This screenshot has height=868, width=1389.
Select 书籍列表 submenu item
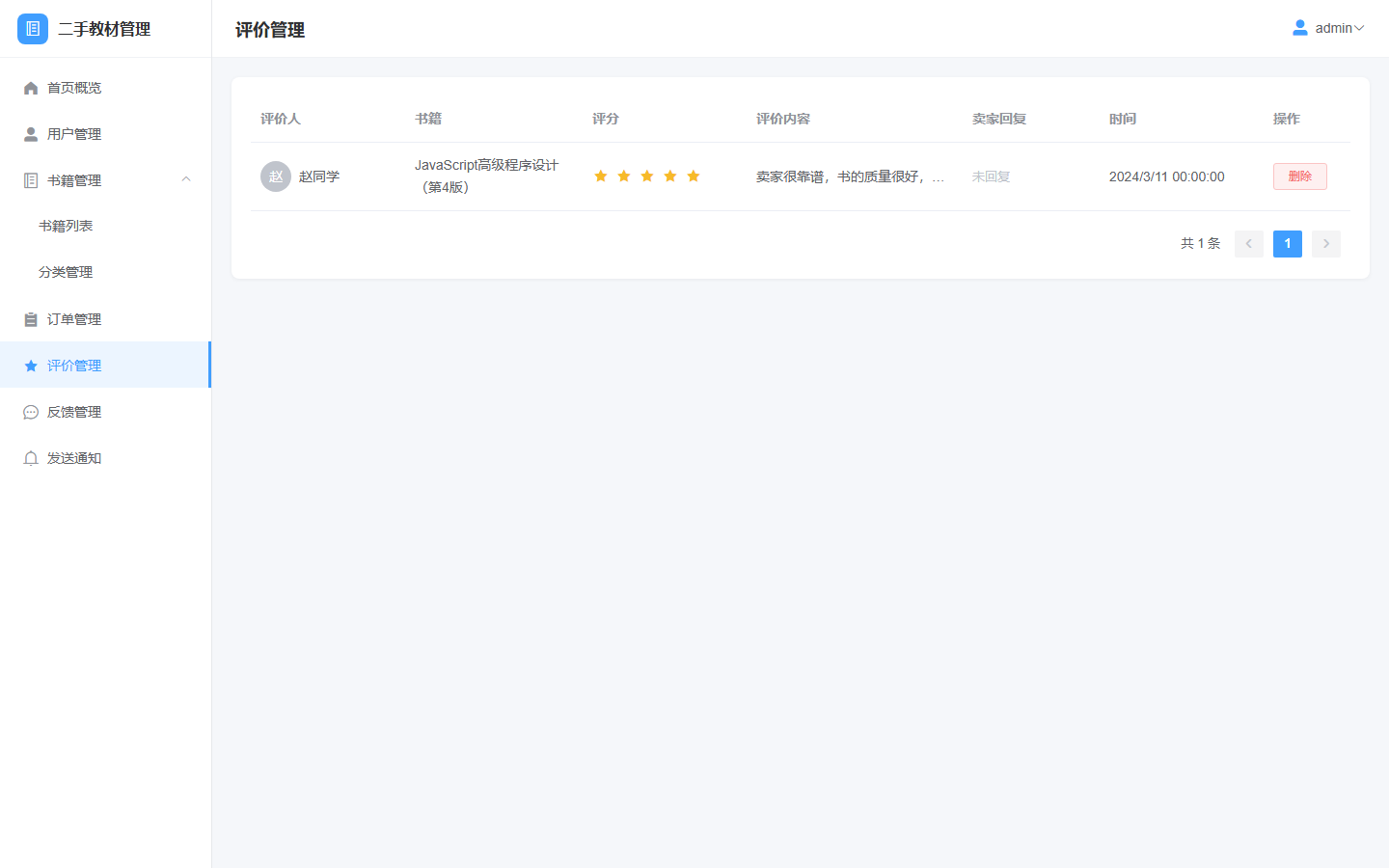coord(105,226)
